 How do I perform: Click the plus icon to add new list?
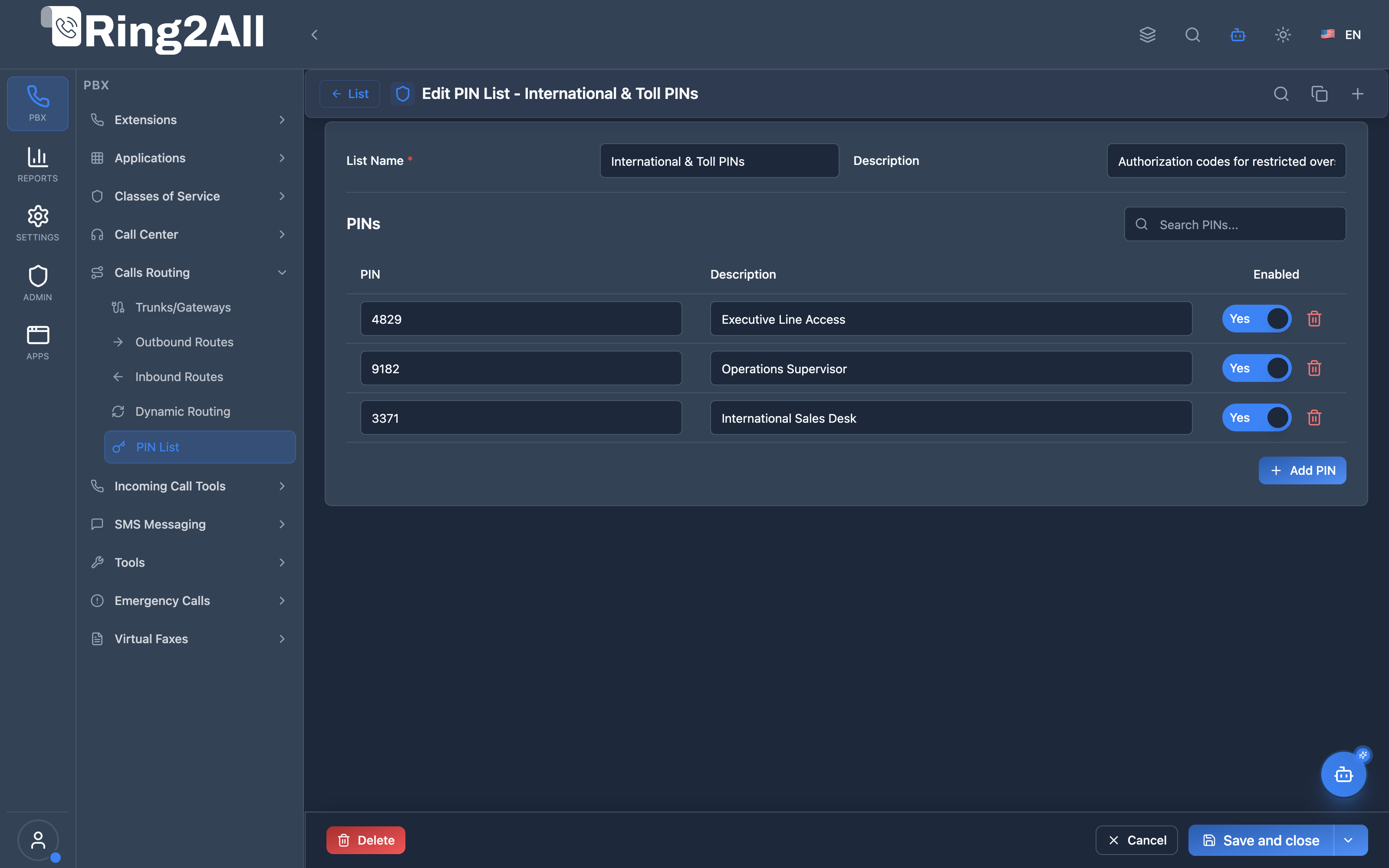point(1357,94)
